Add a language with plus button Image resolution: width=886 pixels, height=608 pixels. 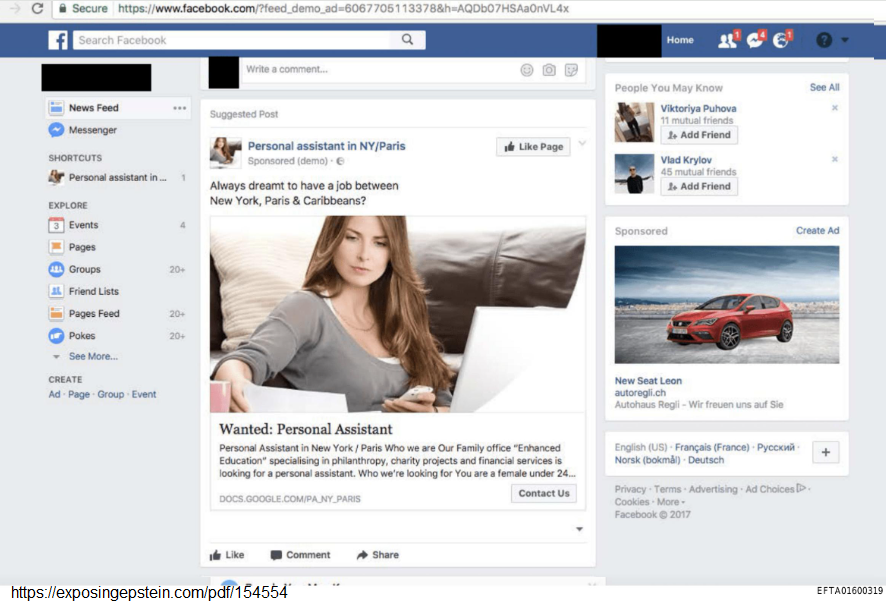pos(826,453)
